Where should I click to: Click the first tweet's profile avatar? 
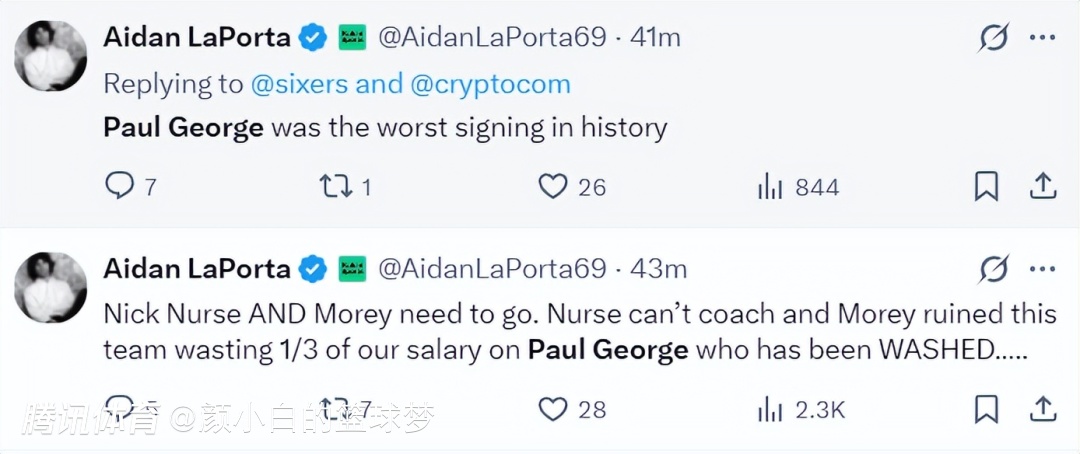(50, 55)
